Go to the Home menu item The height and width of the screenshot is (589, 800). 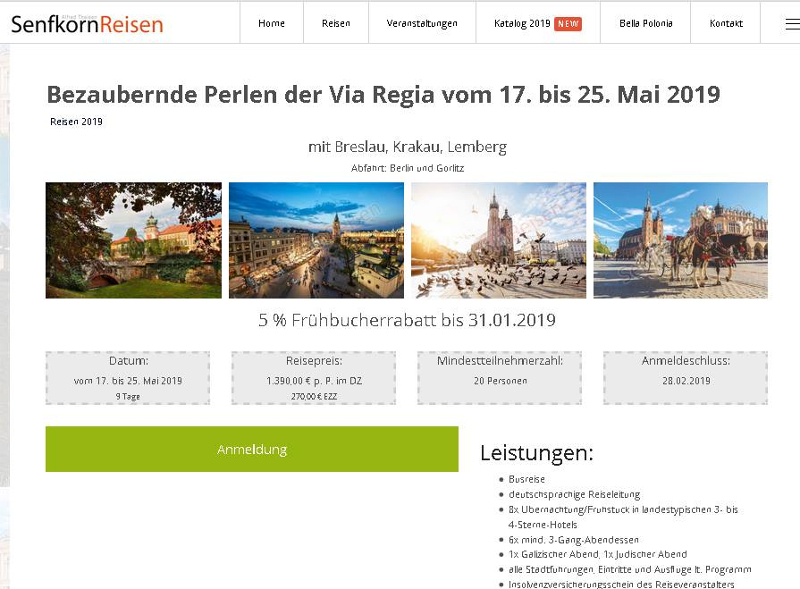[271, 23]
